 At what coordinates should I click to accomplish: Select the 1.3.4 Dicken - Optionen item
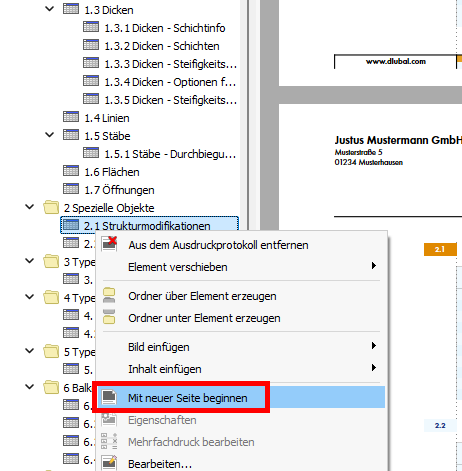170,82
